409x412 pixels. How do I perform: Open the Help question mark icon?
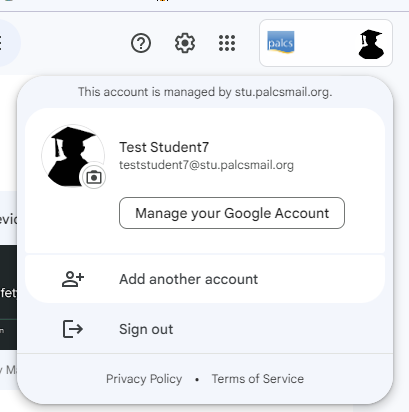(141, 43)
